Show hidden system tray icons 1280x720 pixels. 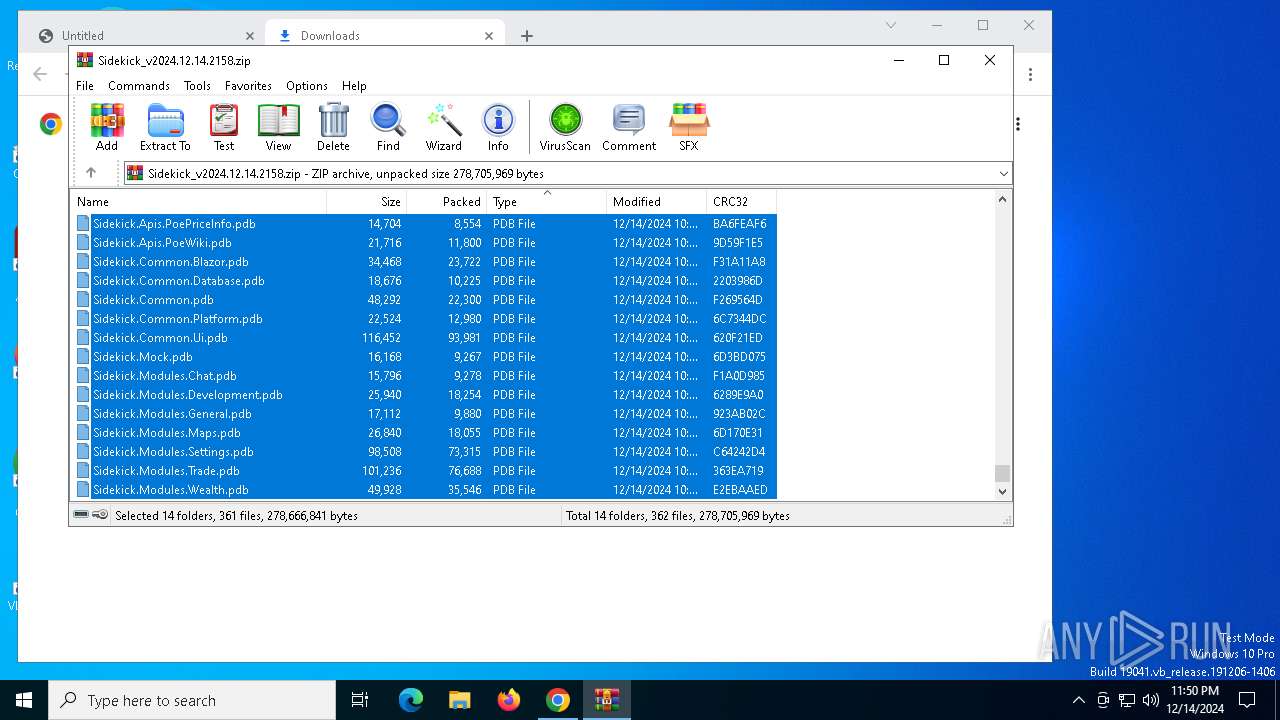[1078, 700]
